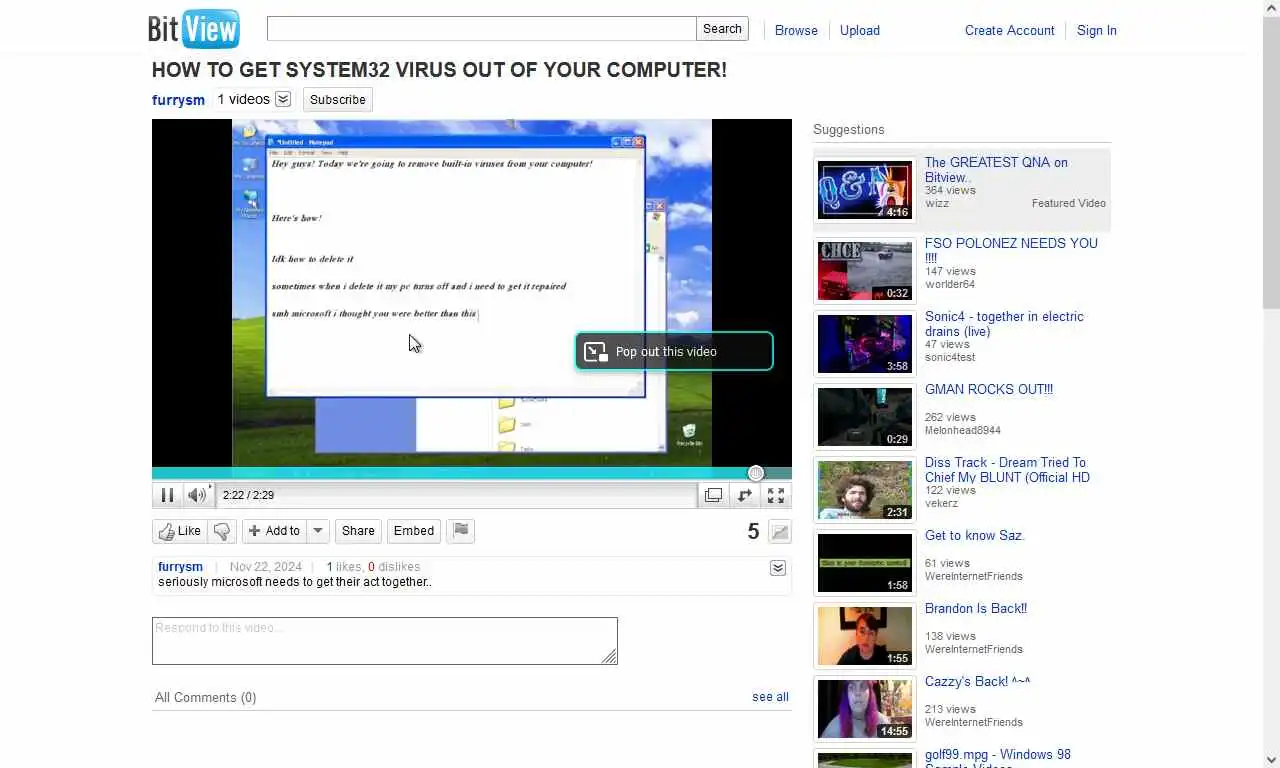Expand the video description

pyautogui.click(x=778, y=568)
